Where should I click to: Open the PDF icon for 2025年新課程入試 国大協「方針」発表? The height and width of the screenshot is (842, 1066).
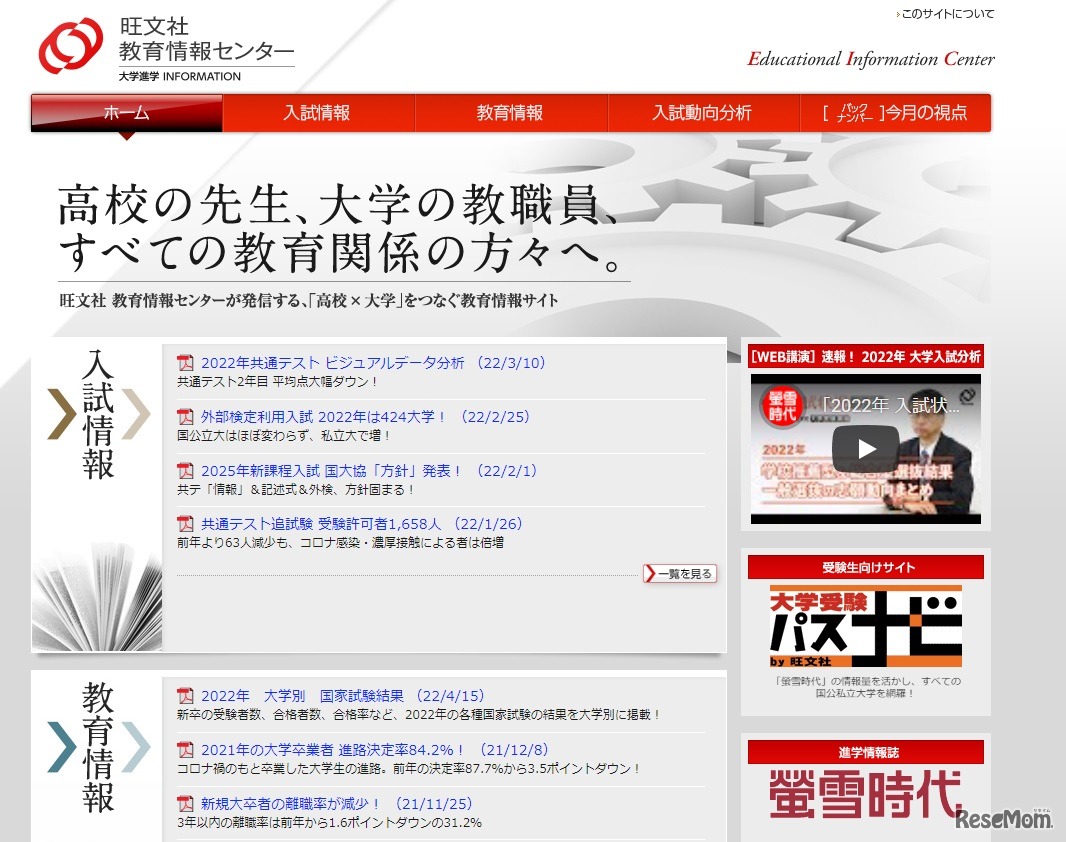click(x=184, y=471)
